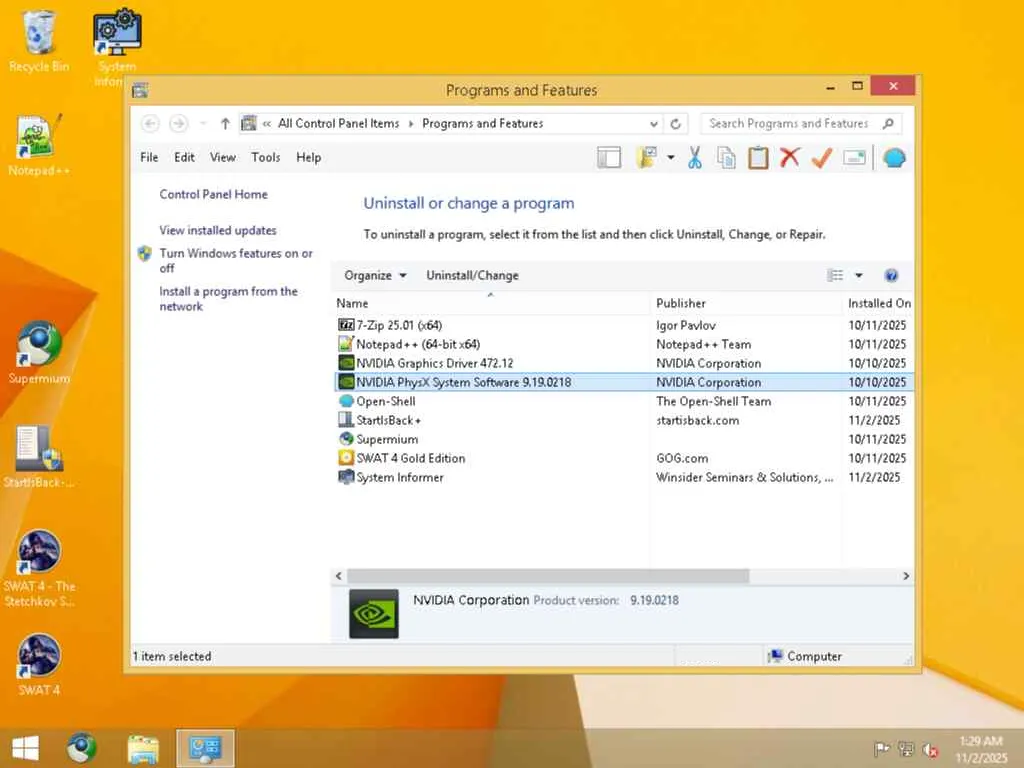
Task: Select the SWAT 4 Gold Edition entry
Action: tap(623, 458)
